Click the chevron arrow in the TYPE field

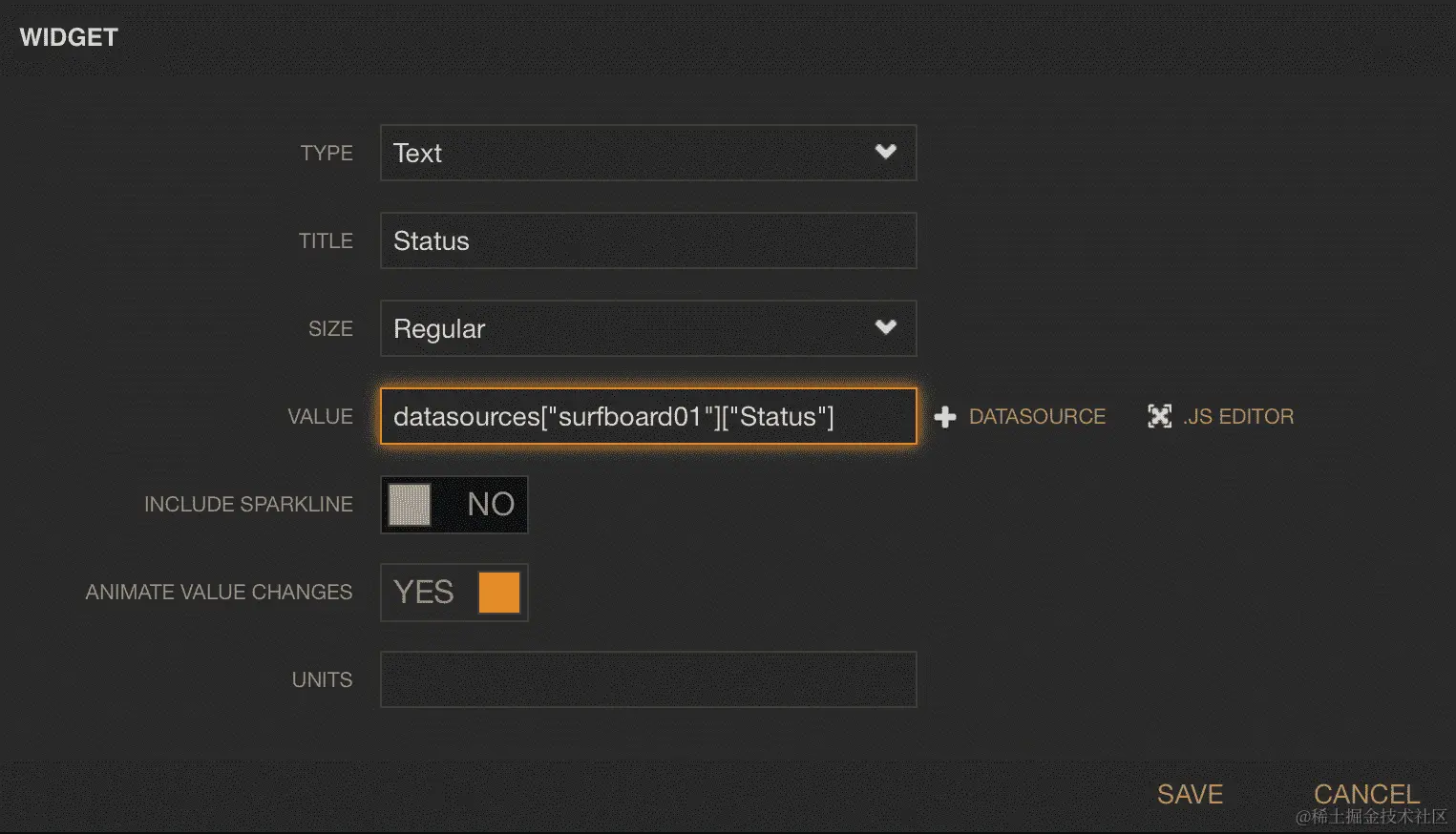[x=886, y=152]
